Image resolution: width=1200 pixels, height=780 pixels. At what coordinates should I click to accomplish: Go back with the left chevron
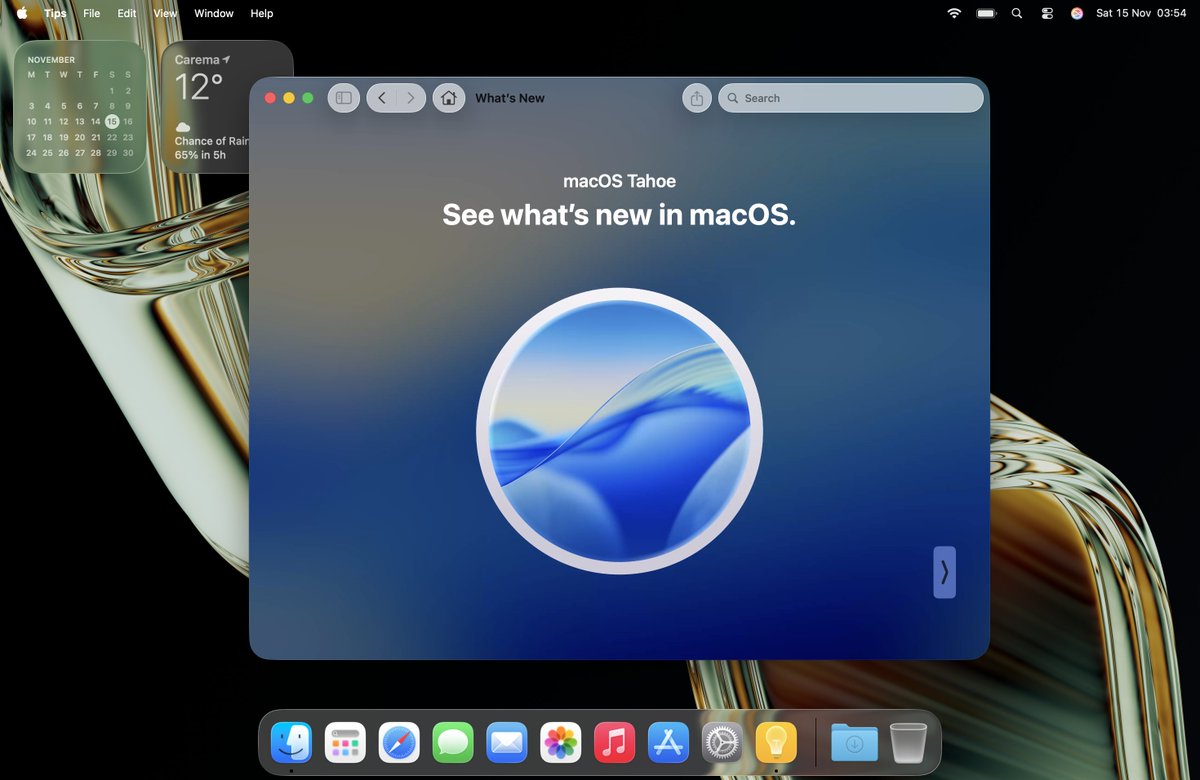[382, 98]
